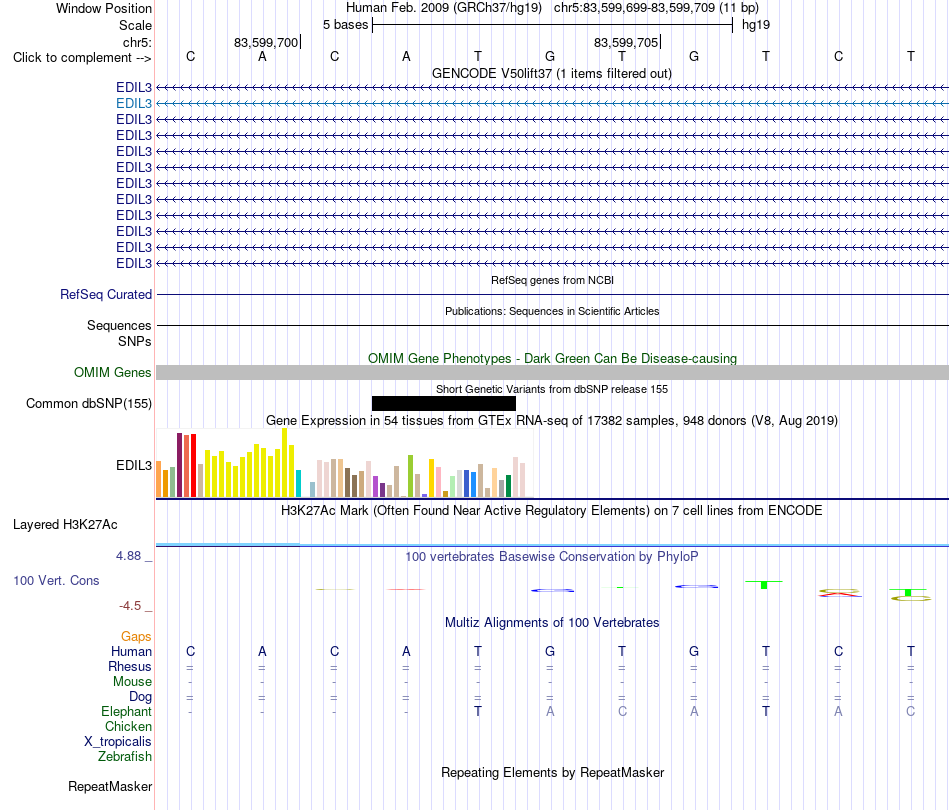Image resolution: width=950 pixels, height=810 pixels.
Task: Click the RefSeq Curated track label
Action: coord(106,294)
